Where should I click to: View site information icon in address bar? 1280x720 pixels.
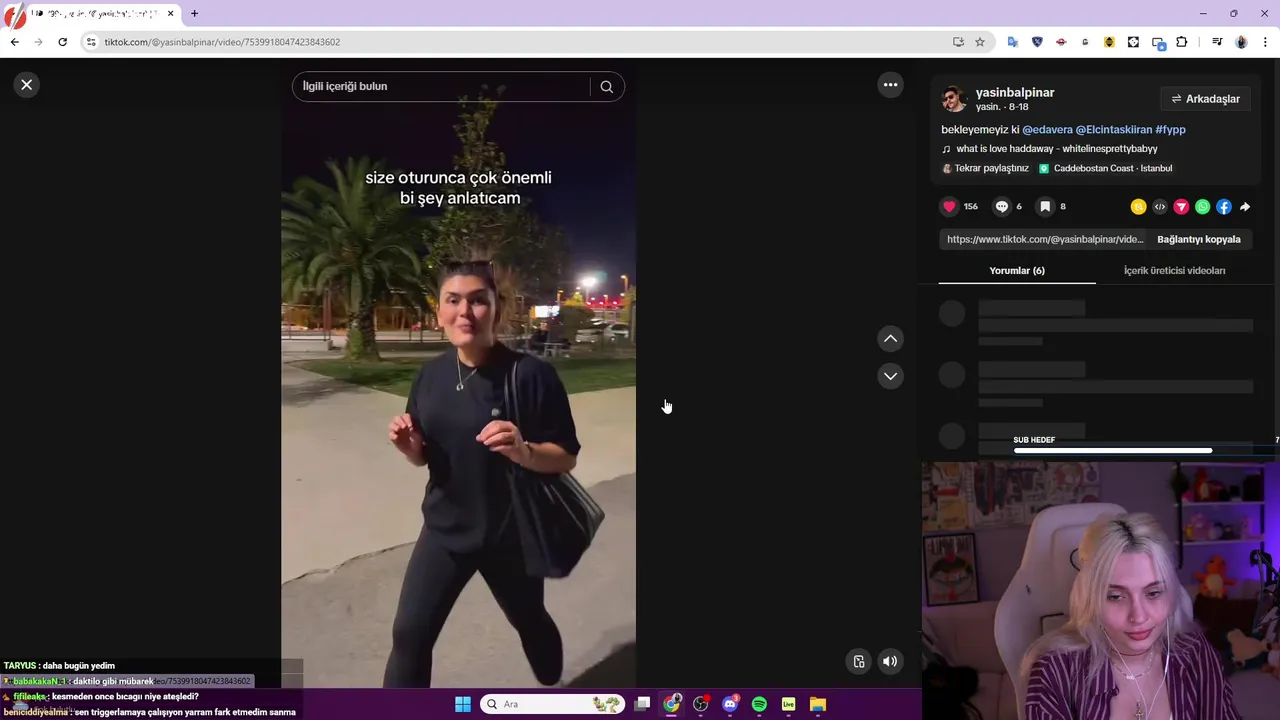pyautogui.click(x=91, y=42)
